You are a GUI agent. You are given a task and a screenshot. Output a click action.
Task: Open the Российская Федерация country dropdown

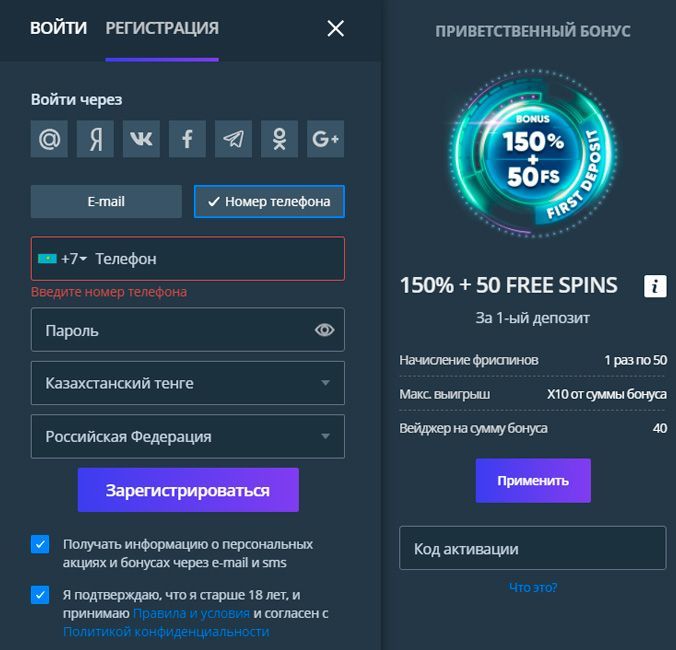(325, 437)
